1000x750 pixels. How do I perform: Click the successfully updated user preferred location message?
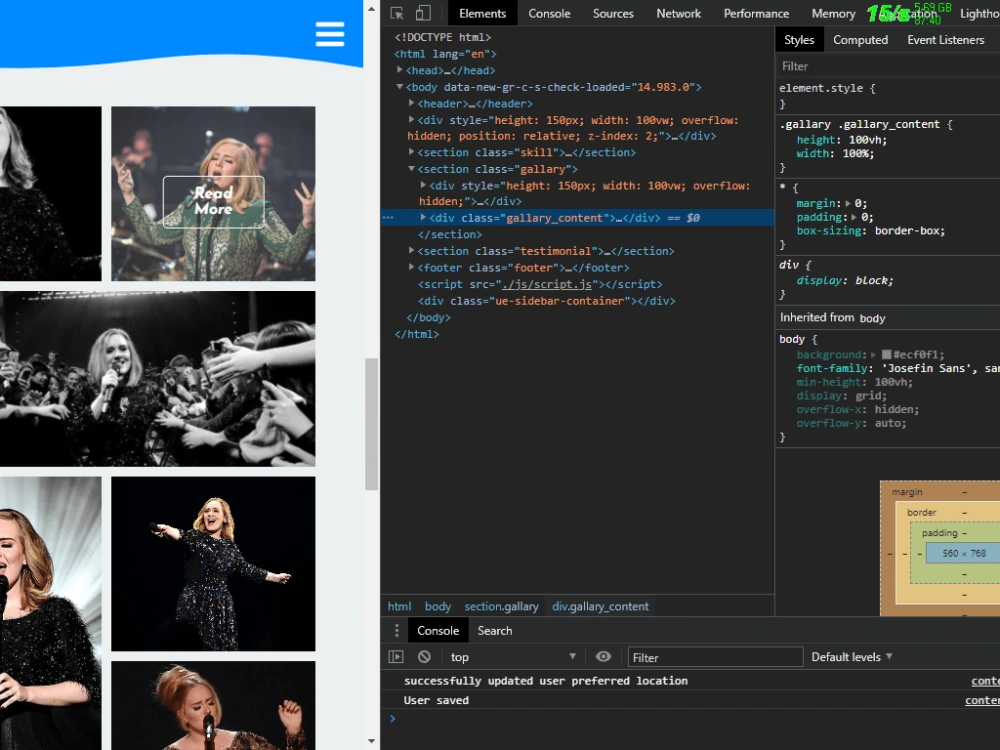pyautogui.click(x=546, y=681)
